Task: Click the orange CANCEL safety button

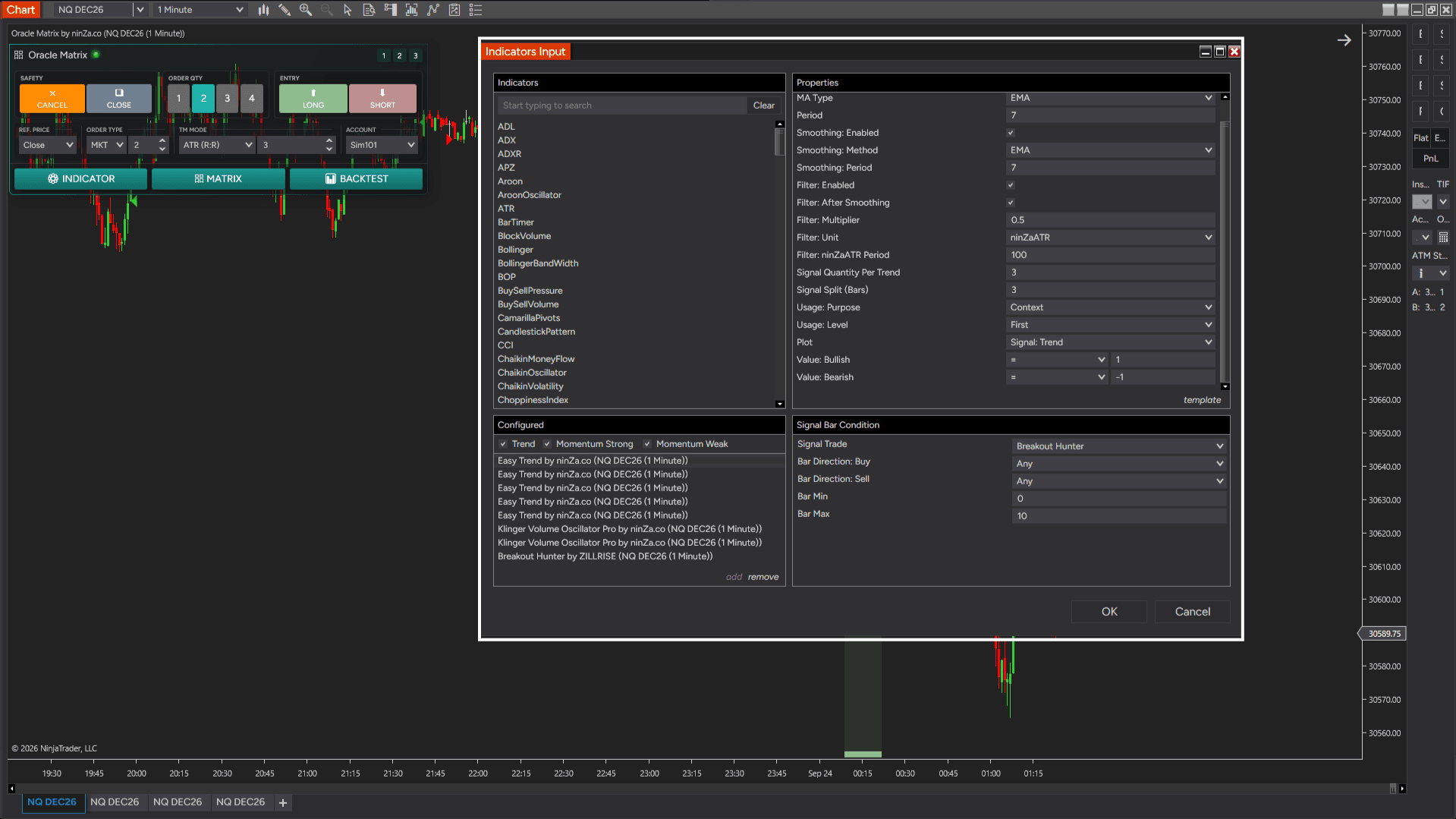Action: [x=52, y=99]
